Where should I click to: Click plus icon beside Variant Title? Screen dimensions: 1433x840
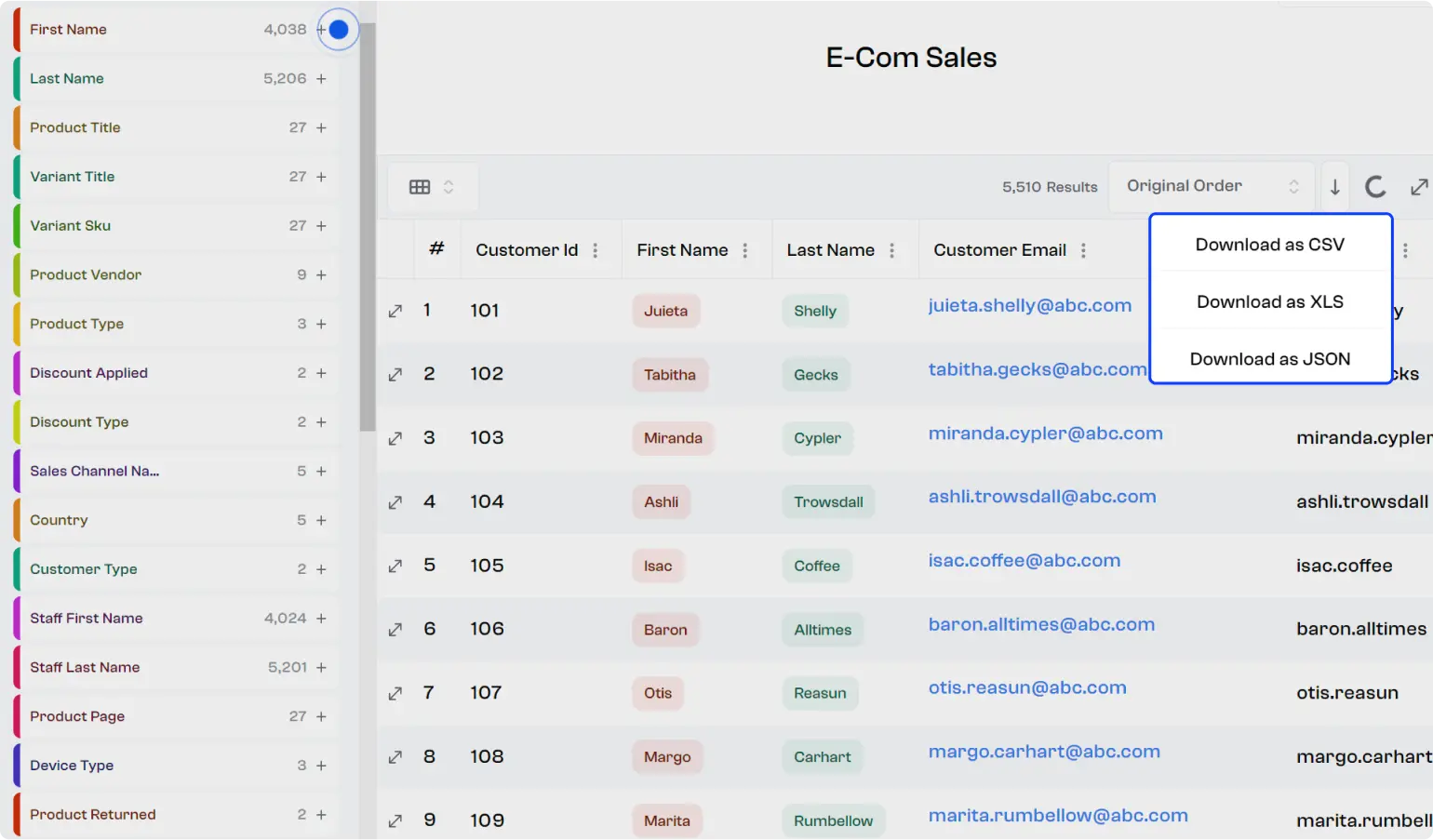click(x=321, y=177)
